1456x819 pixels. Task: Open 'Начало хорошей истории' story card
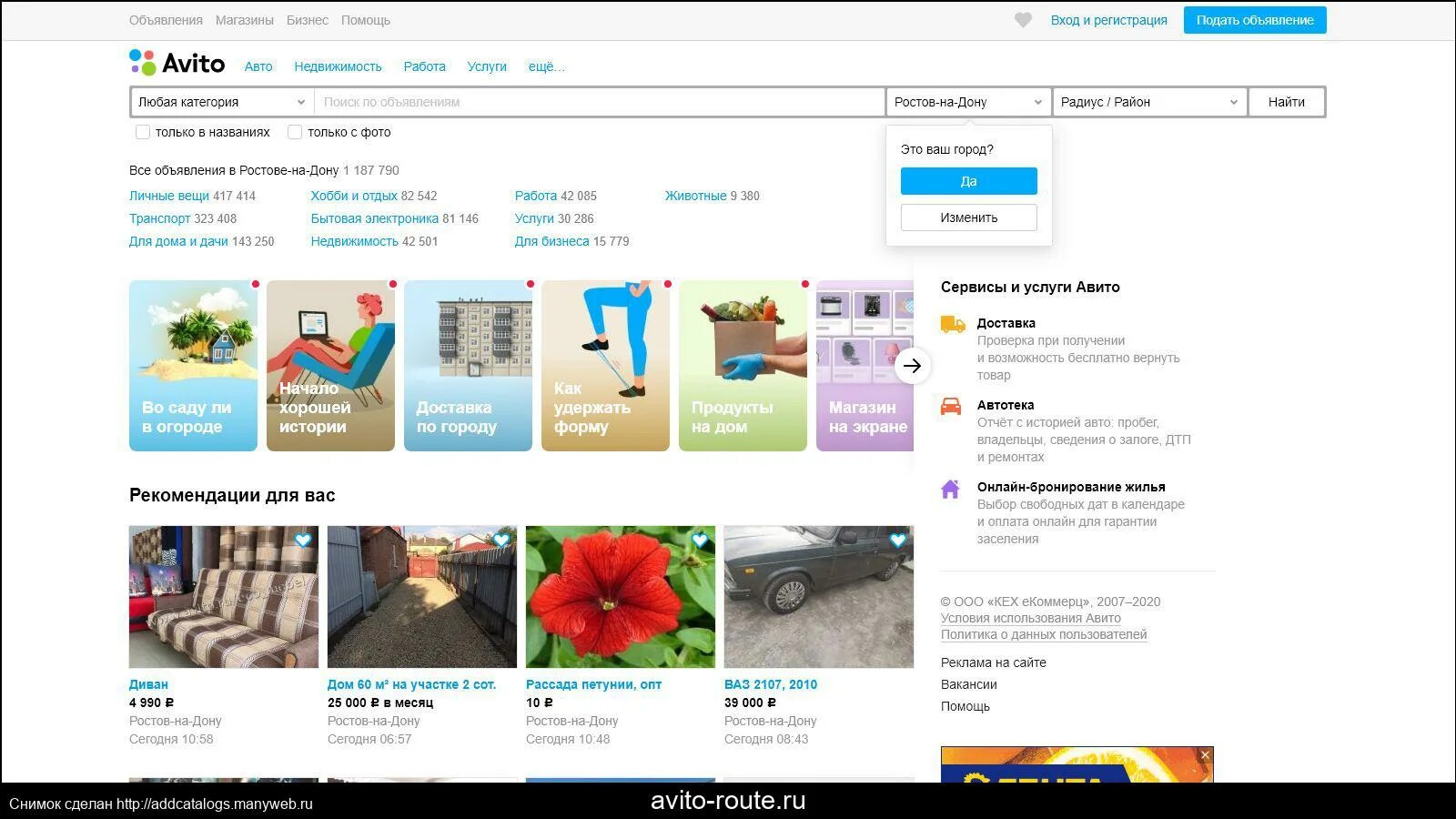330,366
